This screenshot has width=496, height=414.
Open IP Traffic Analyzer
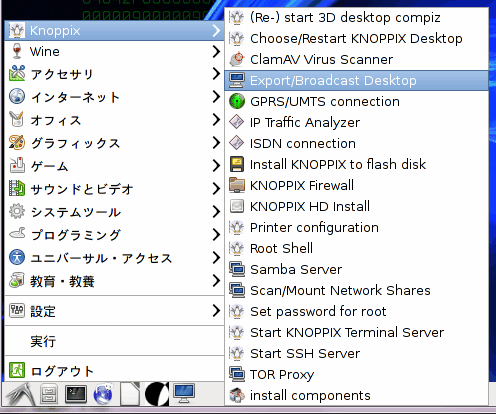[357, 122]
